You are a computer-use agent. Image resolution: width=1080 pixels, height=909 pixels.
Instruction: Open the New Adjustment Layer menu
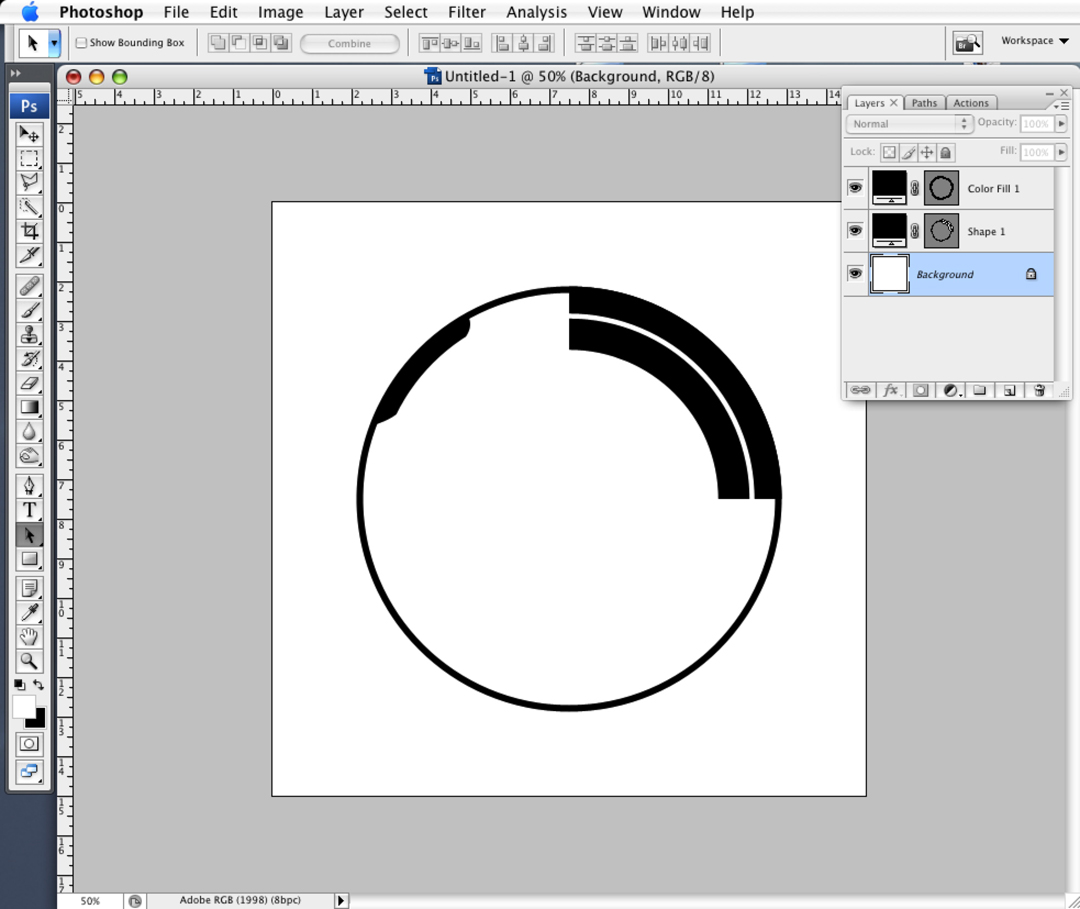click(x=951, y=390)
